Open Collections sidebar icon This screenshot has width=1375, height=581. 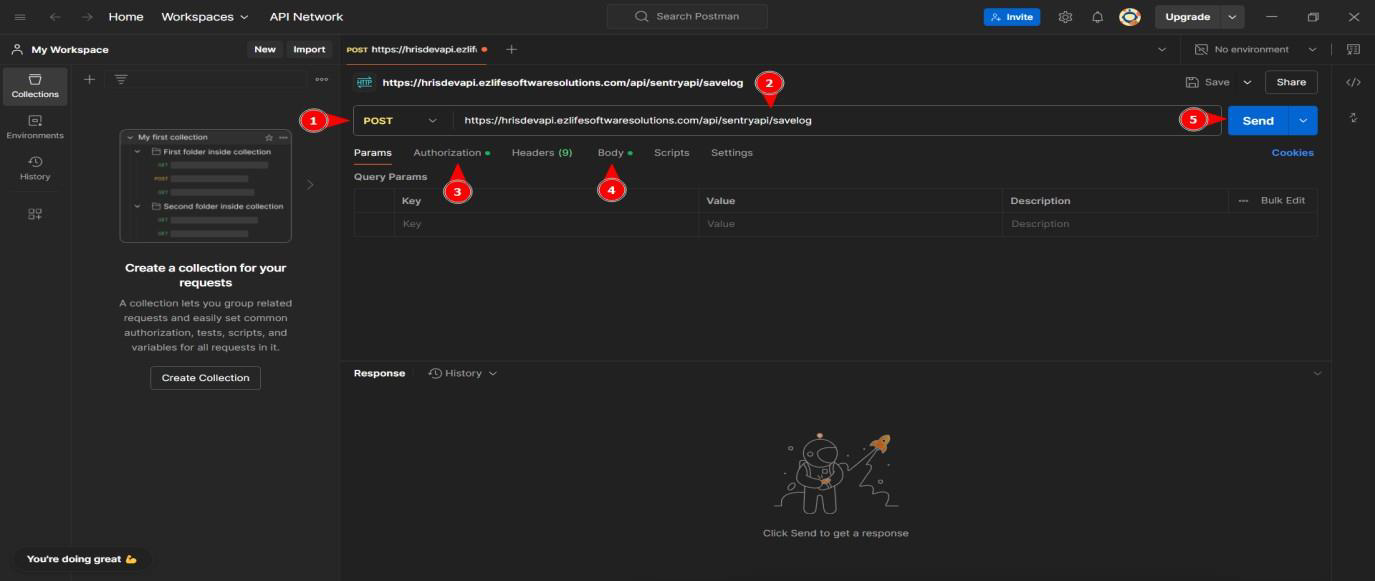(x=35, y=86)
